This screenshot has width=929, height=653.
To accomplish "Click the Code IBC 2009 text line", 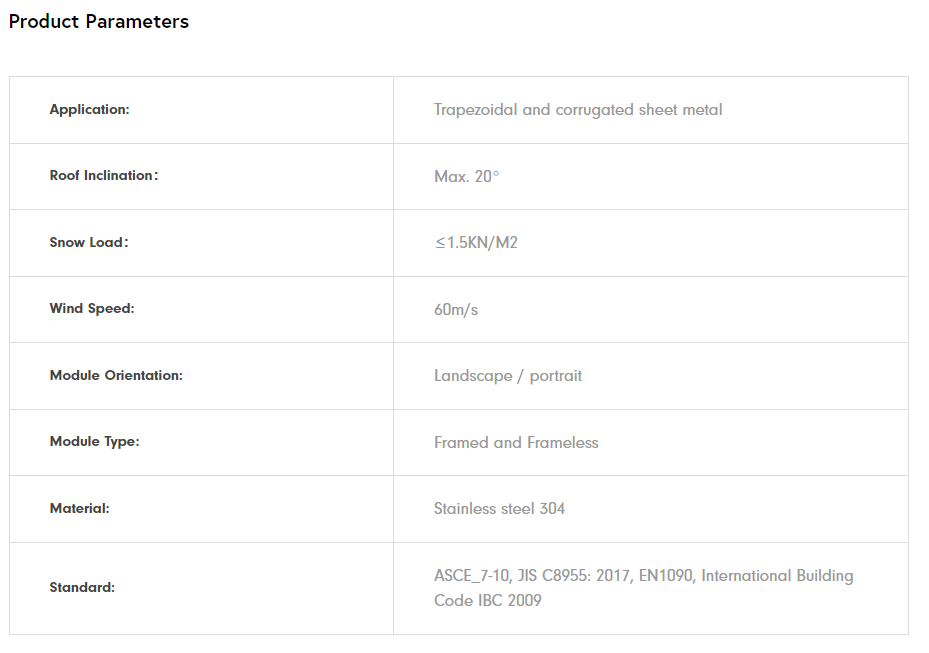I will click(487, 601).
